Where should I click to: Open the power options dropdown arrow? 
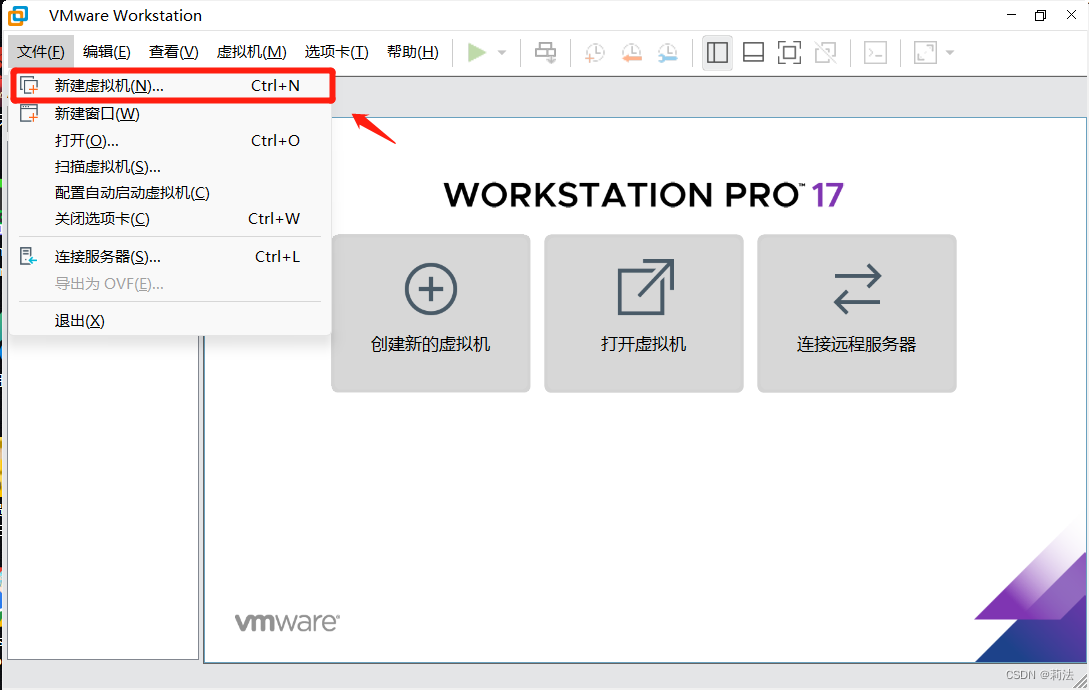502,53
